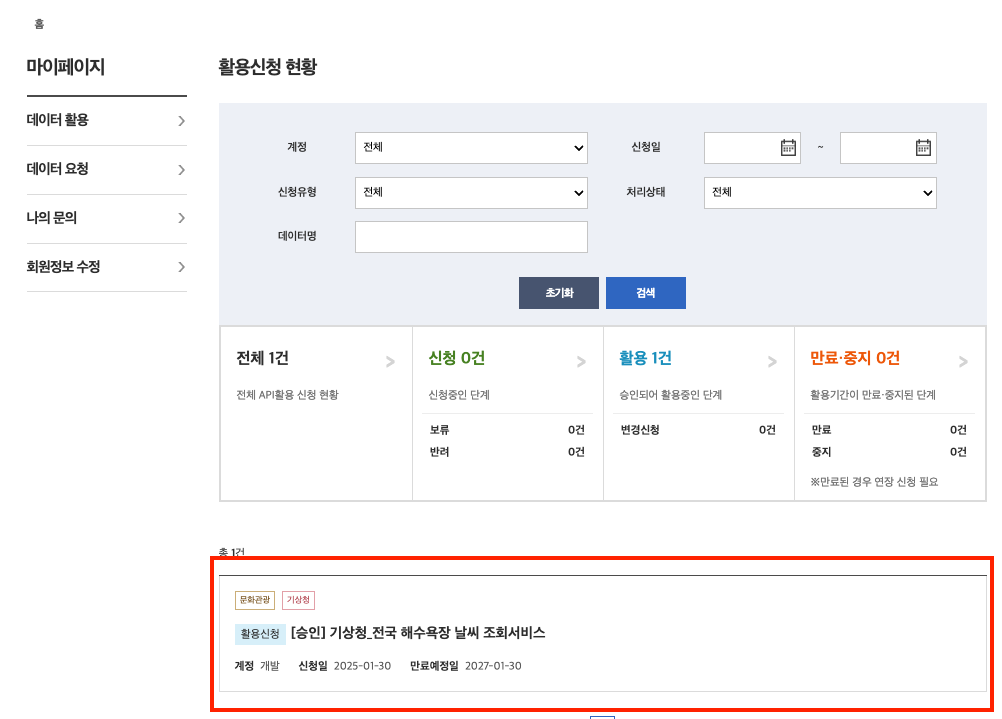Expand the 데이터 요청 sidebar chevron
This screenshot has width=1002, height=719.
[x=181, y=170]
